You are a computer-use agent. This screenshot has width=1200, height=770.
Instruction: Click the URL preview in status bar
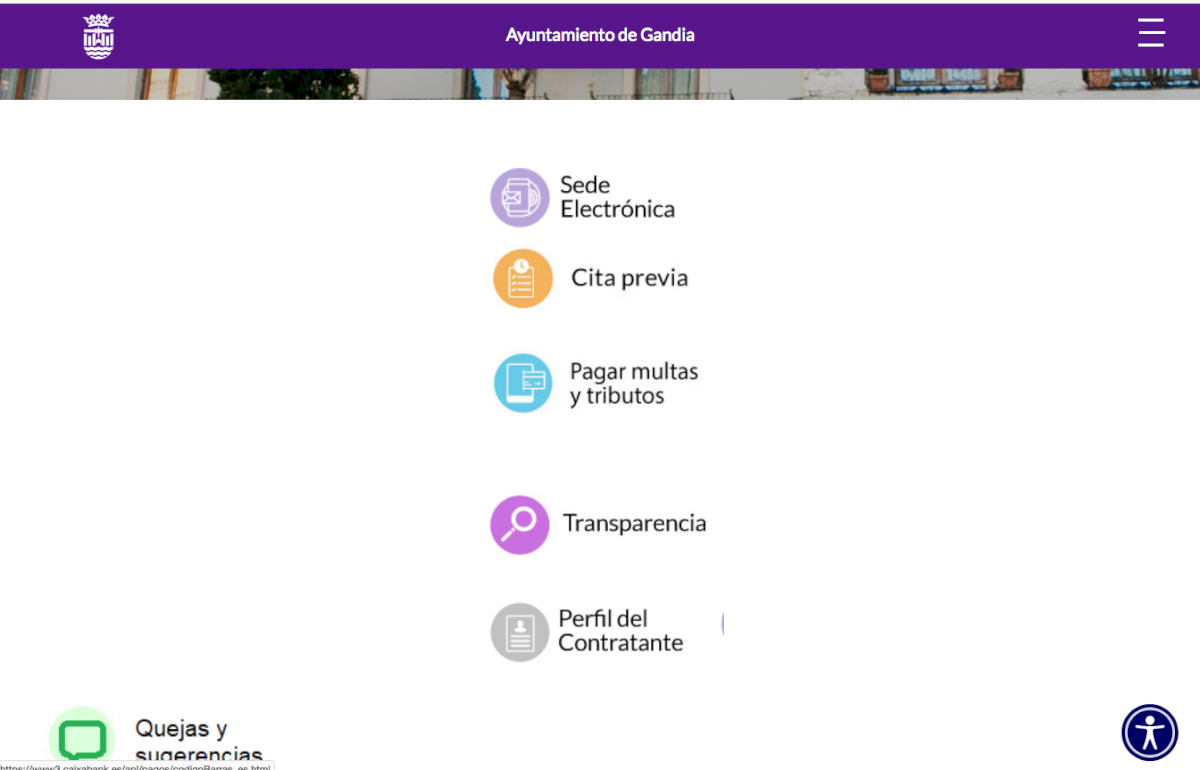[135, 766]
